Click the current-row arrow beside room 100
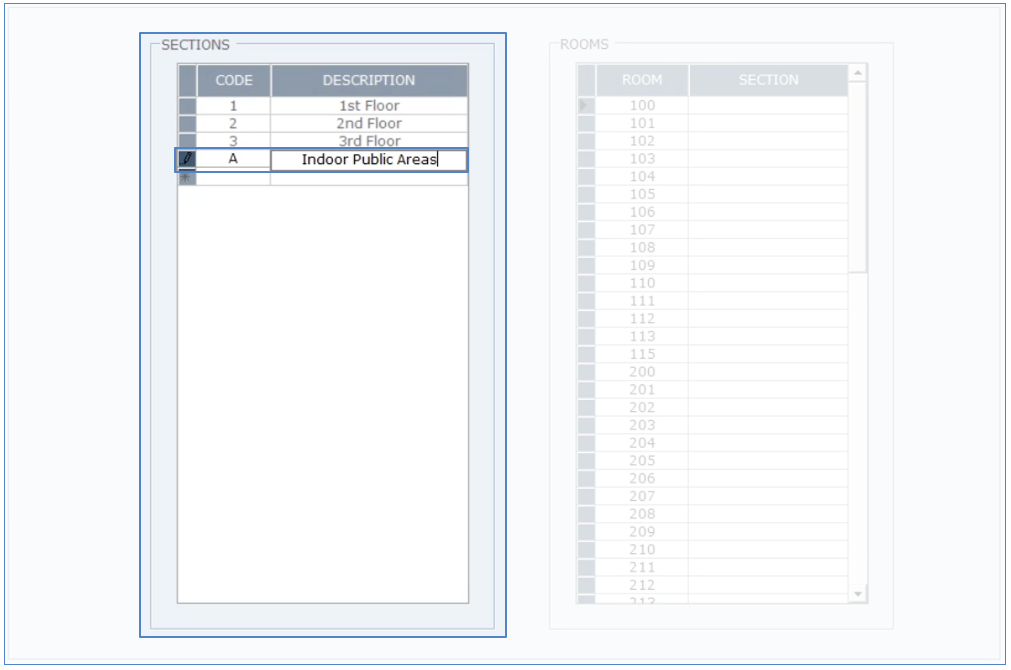Image resolution: width=1011 pixels, height=670 pixels. point(586,105)
